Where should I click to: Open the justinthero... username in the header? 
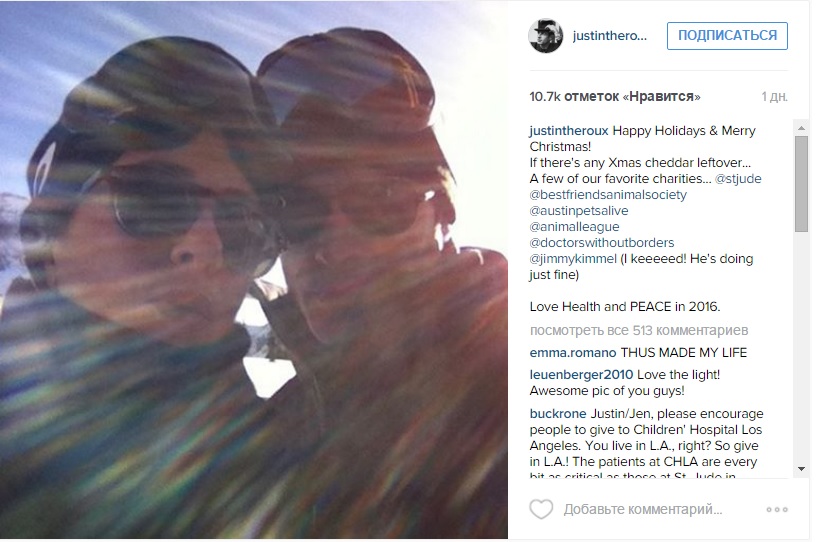click(610, 36)
